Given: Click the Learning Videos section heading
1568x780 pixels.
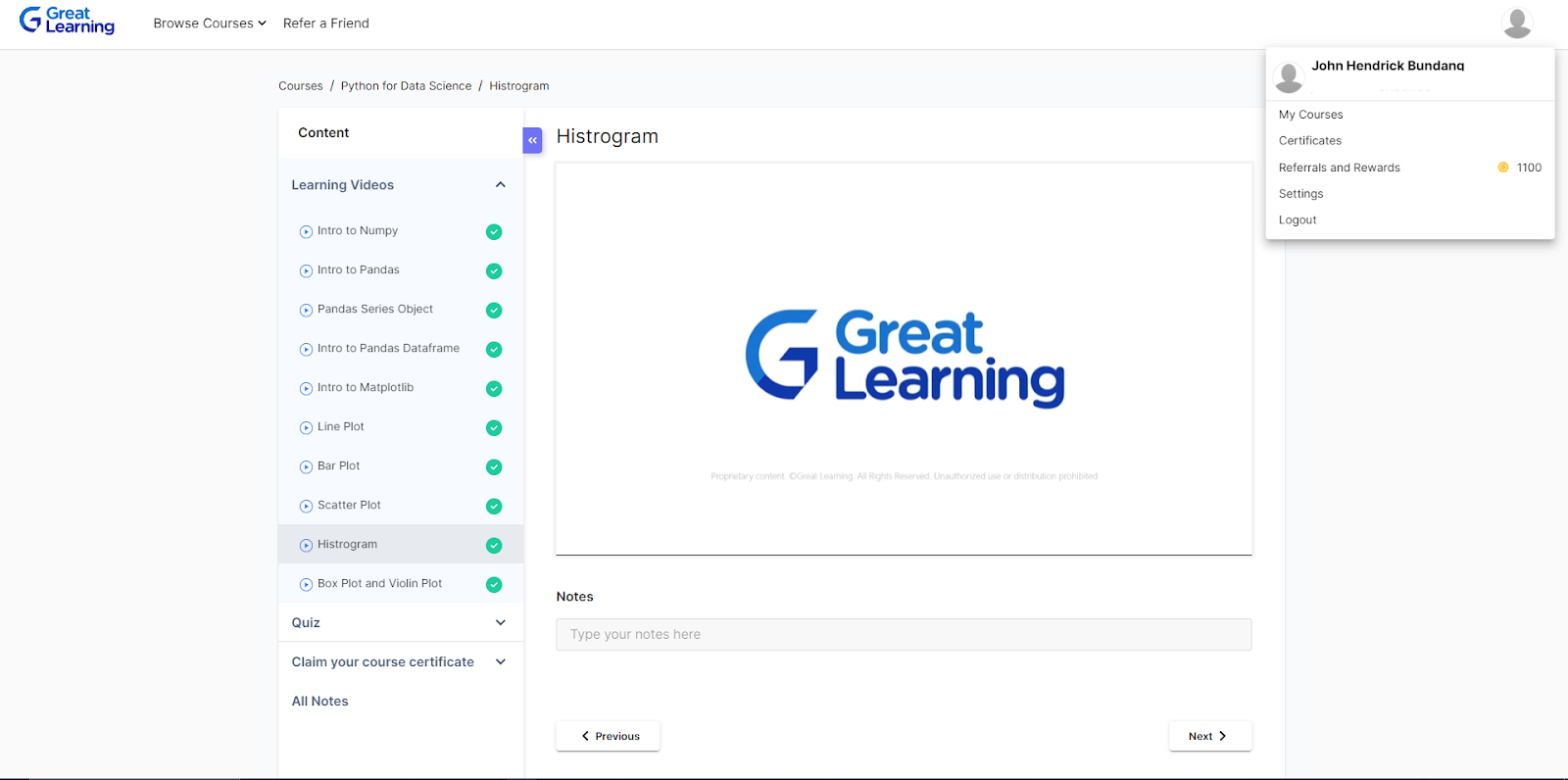Looking at the screenshot, I should click(343, 185).
